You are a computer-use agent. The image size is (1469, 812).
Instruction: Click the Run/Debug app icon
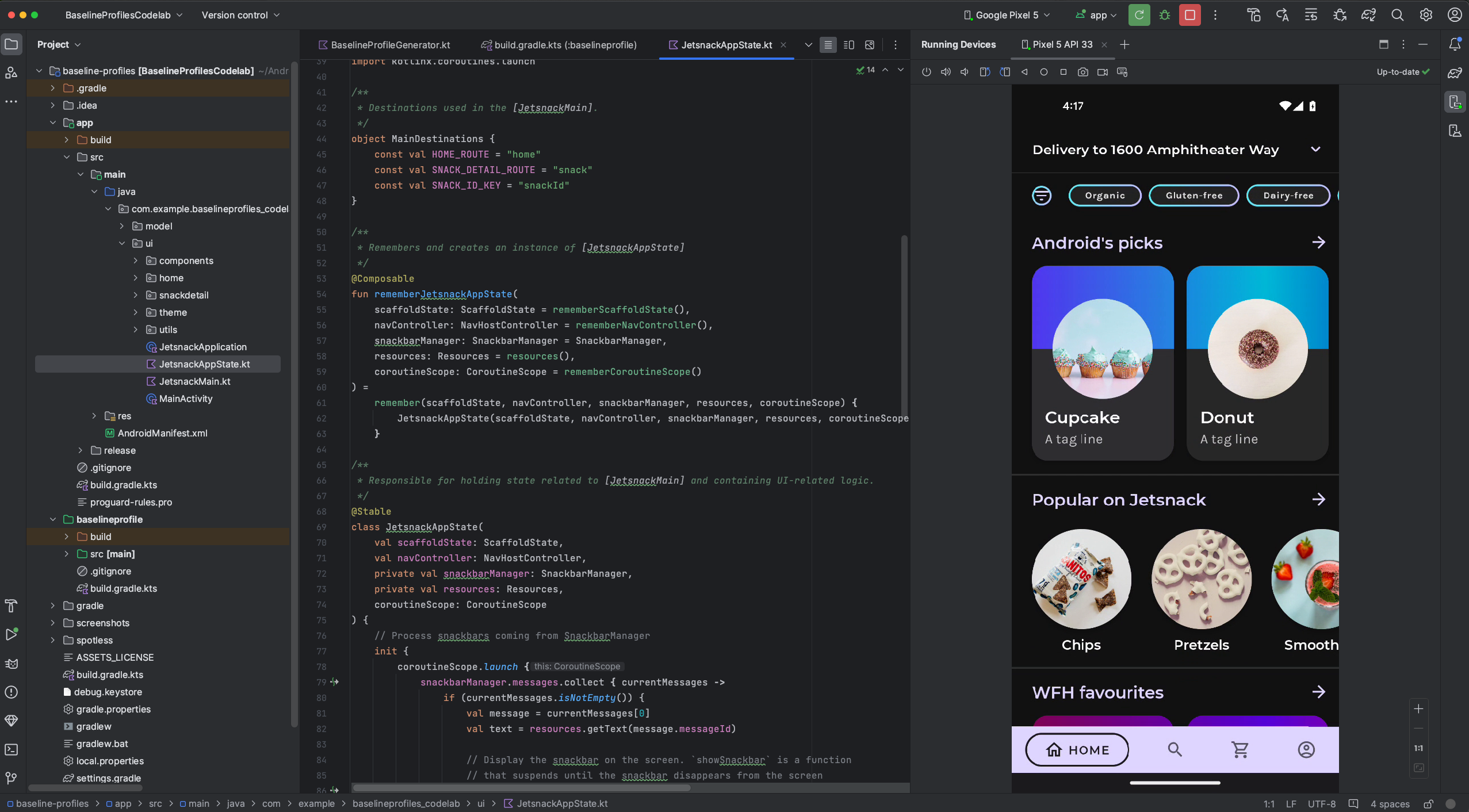pos(1137,15)
